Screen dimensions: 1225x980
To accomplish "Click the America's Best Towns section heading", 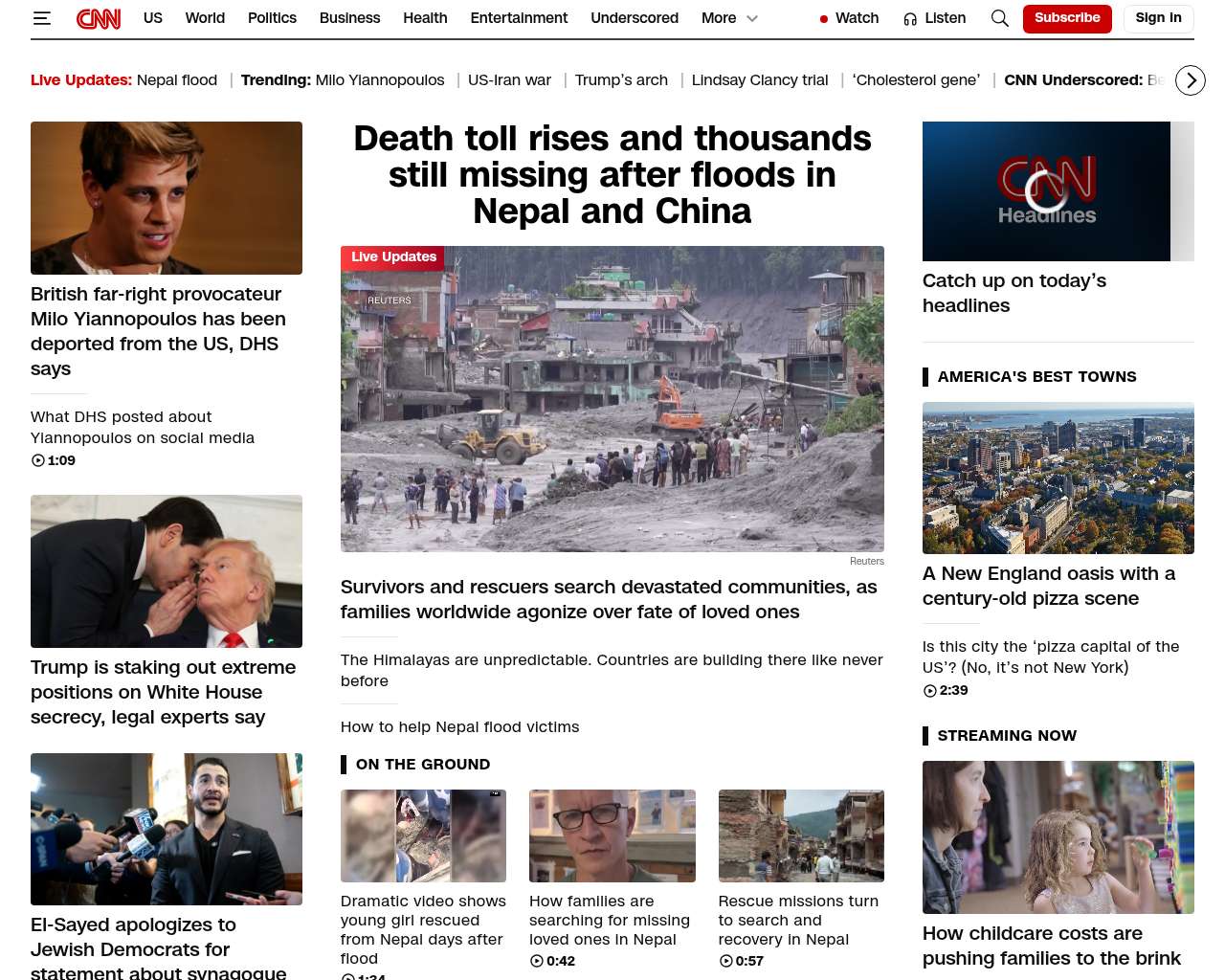I will click(x=1036, y=377).
